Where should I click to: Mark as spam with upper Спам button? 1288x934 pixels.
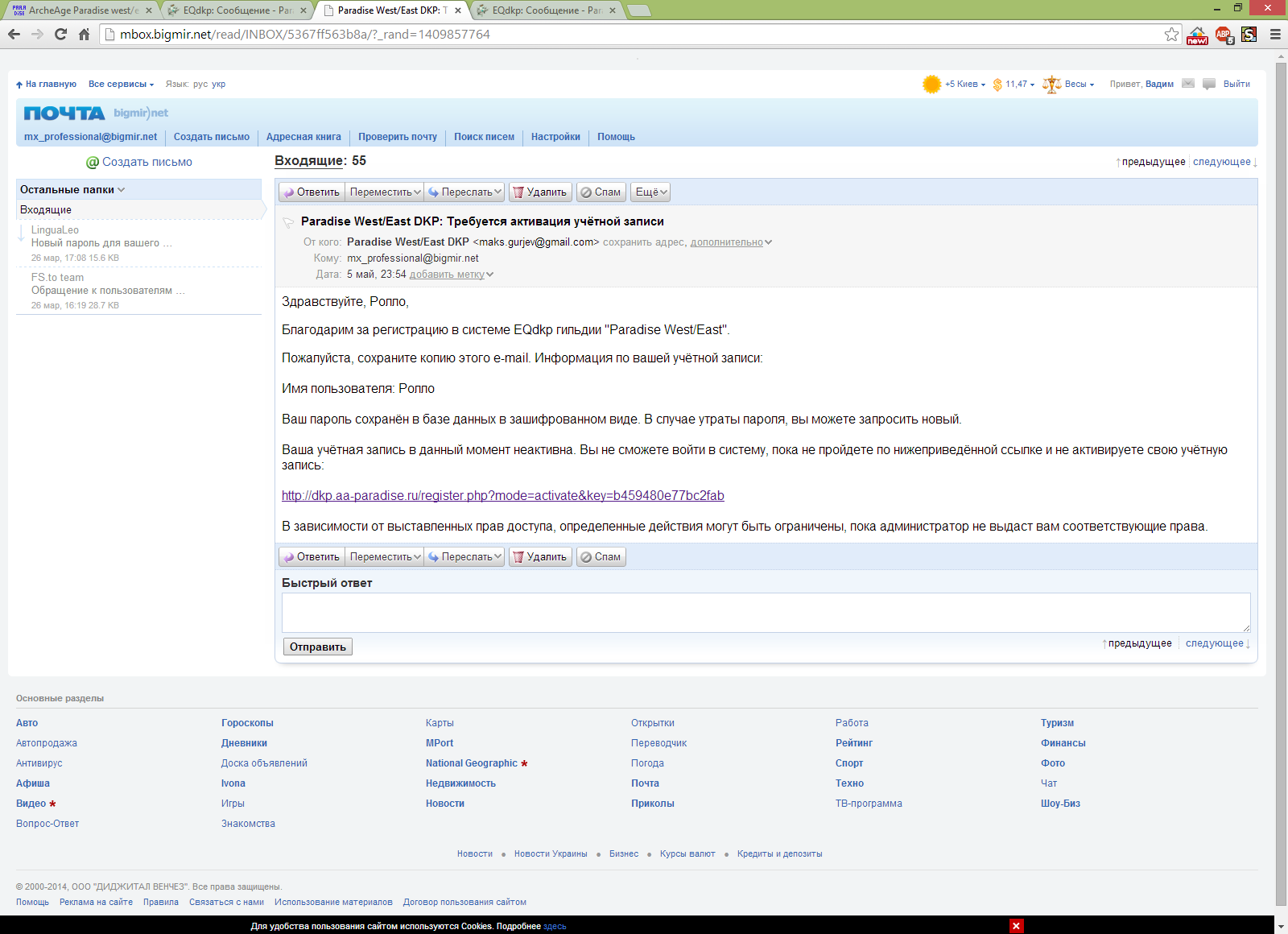[601, 192]
